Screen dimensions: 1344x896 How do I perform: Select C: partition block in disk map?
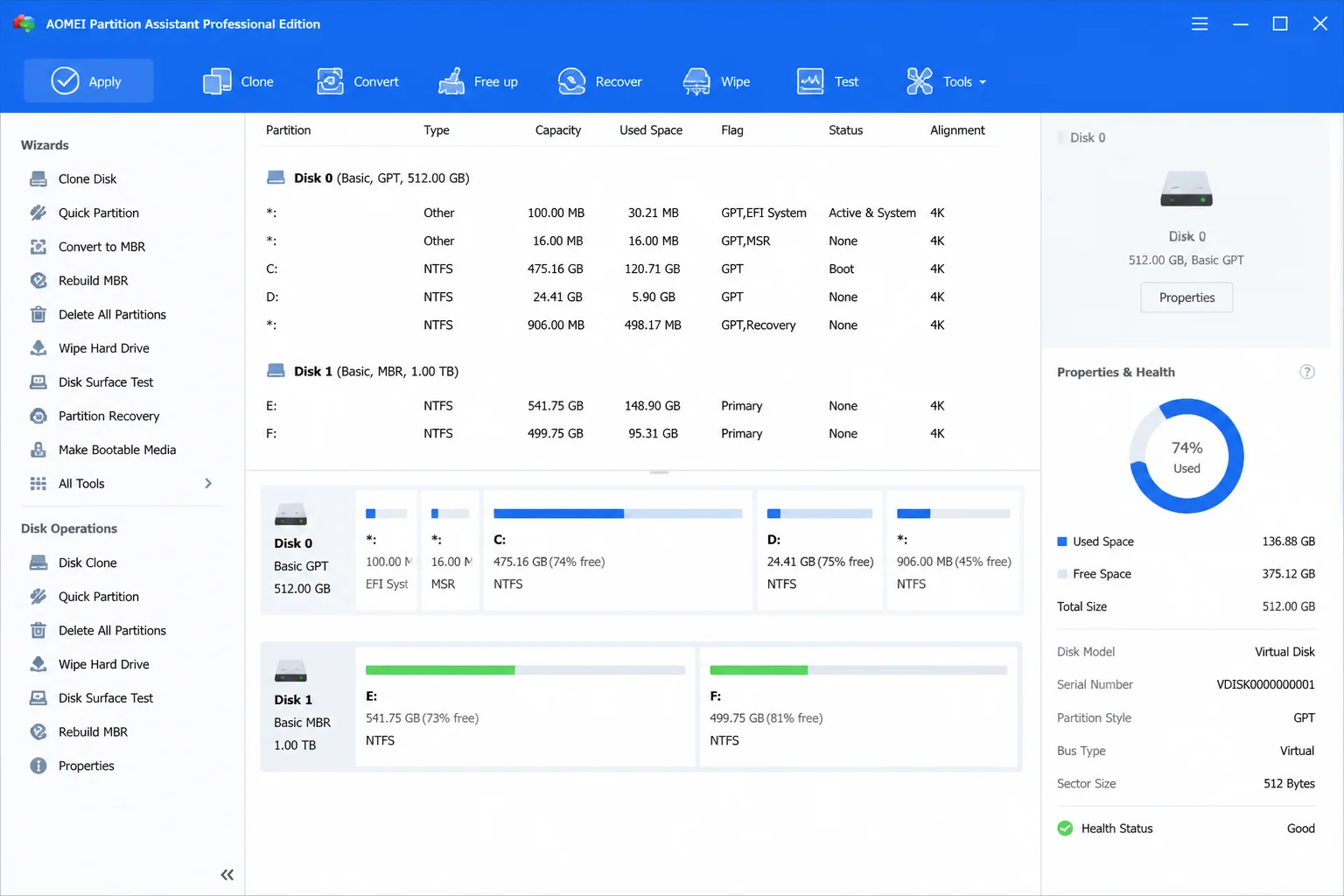click(x=618, y=550)
